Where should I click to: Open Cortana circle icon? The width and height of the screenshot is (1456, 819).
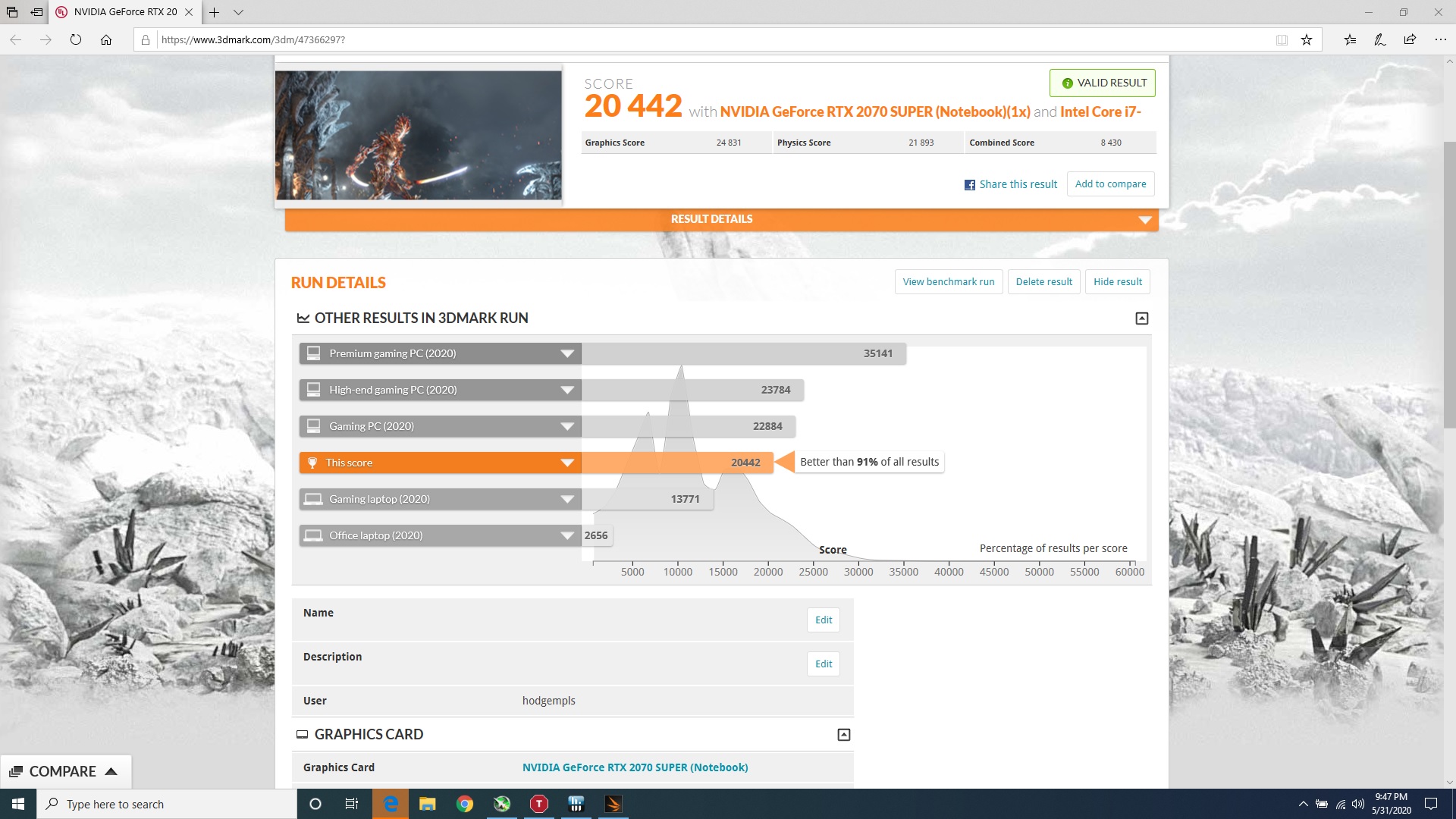315,804
